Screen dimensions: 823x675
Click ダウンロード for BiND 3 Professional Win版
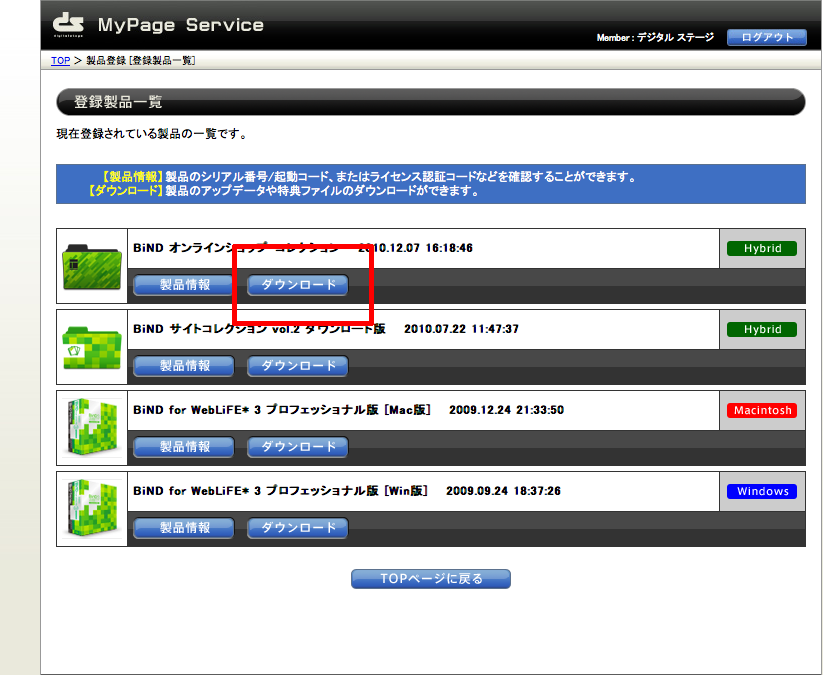click(298, 528)
